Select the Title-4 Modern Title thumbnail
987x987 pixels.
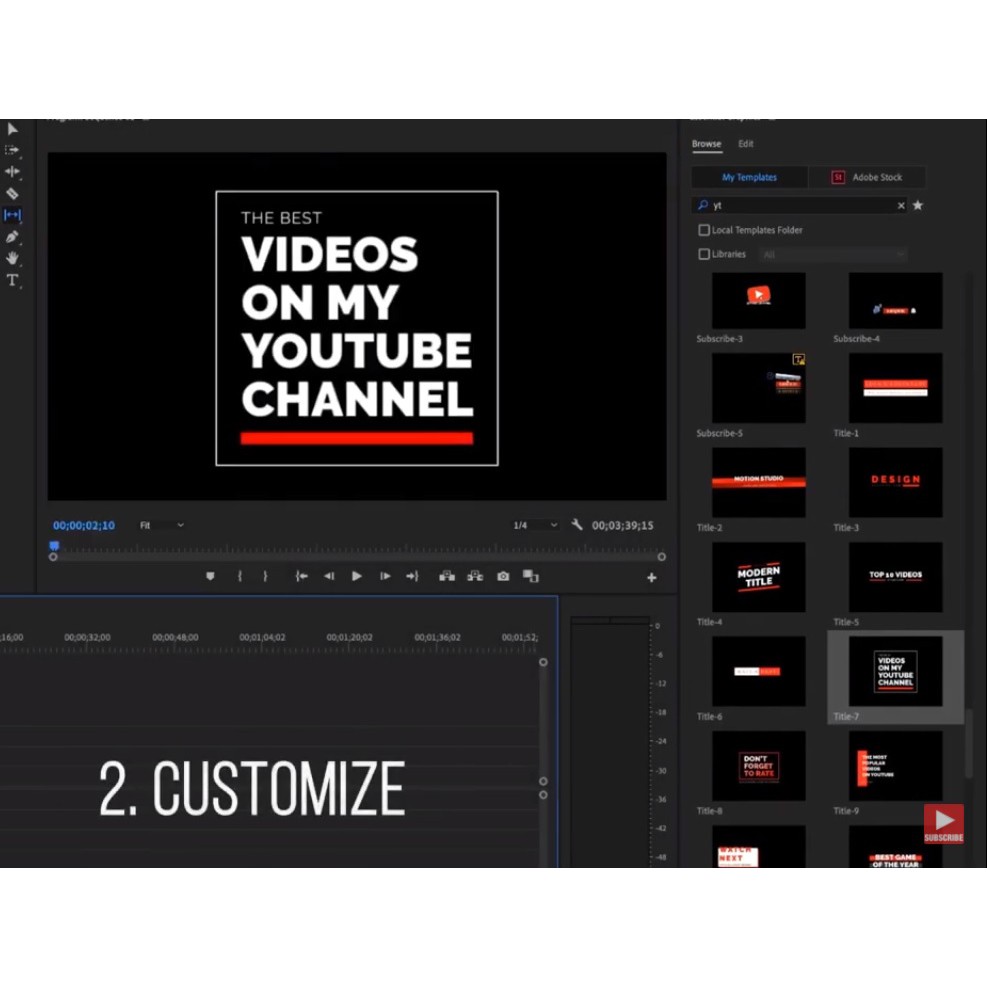pos(758,578)
